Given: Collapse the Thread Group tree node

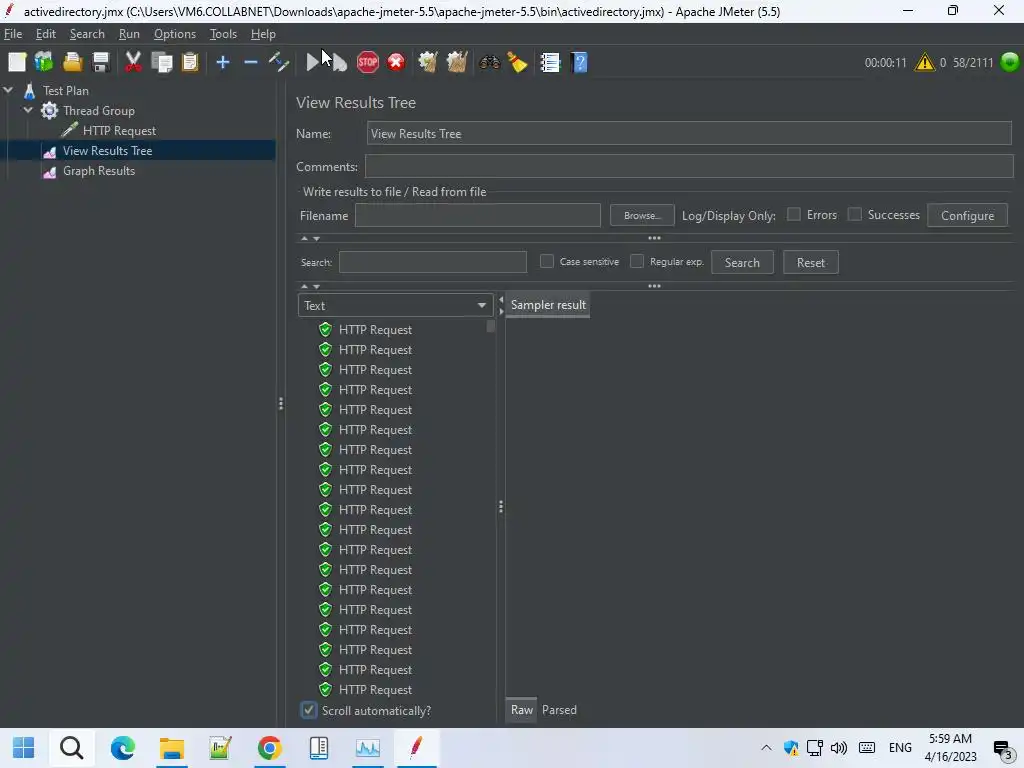Looking at the screenshot, I should 28,110.
